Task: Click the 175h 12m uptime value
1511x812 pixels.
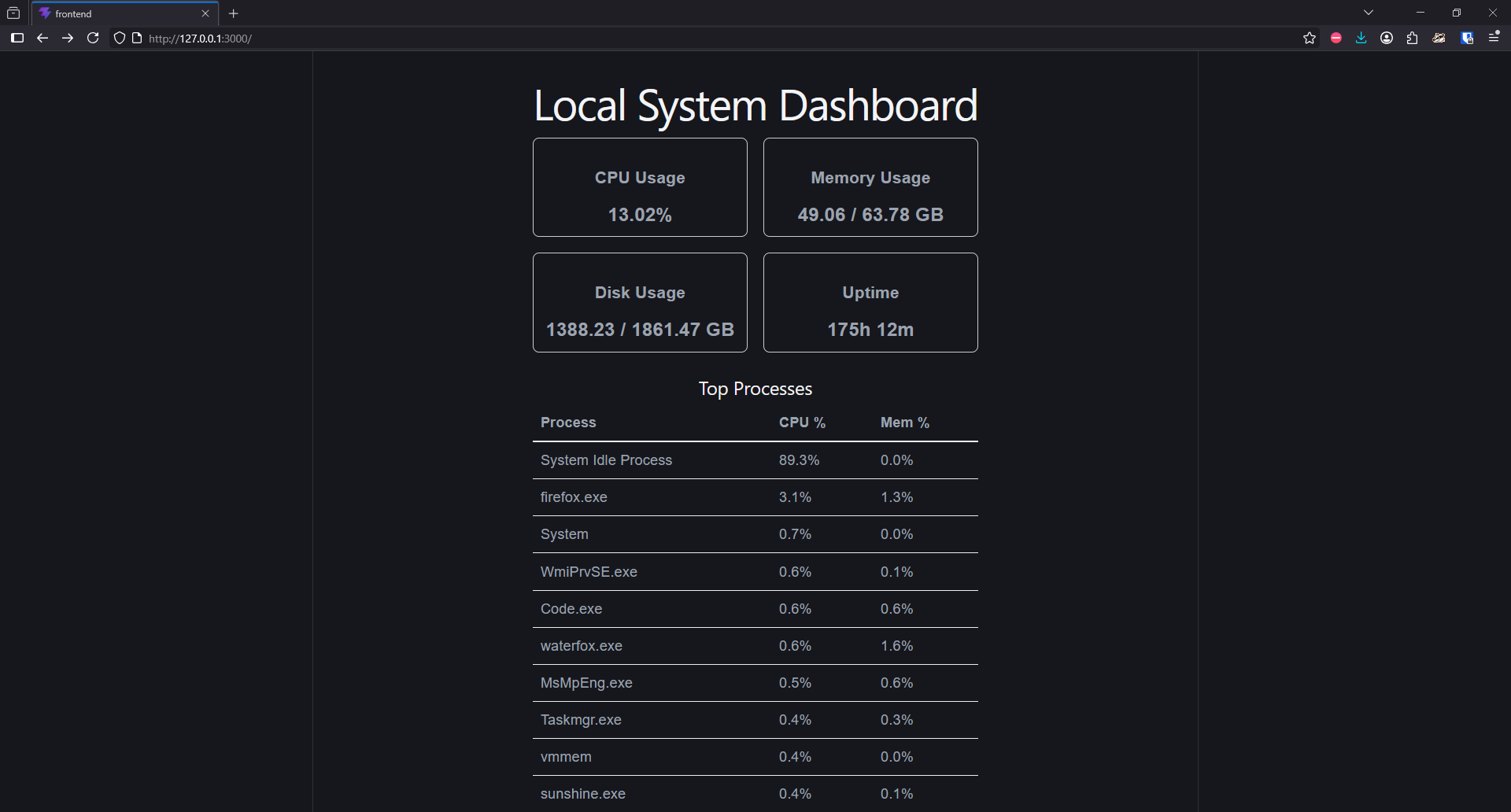Action: pos(870,330)
